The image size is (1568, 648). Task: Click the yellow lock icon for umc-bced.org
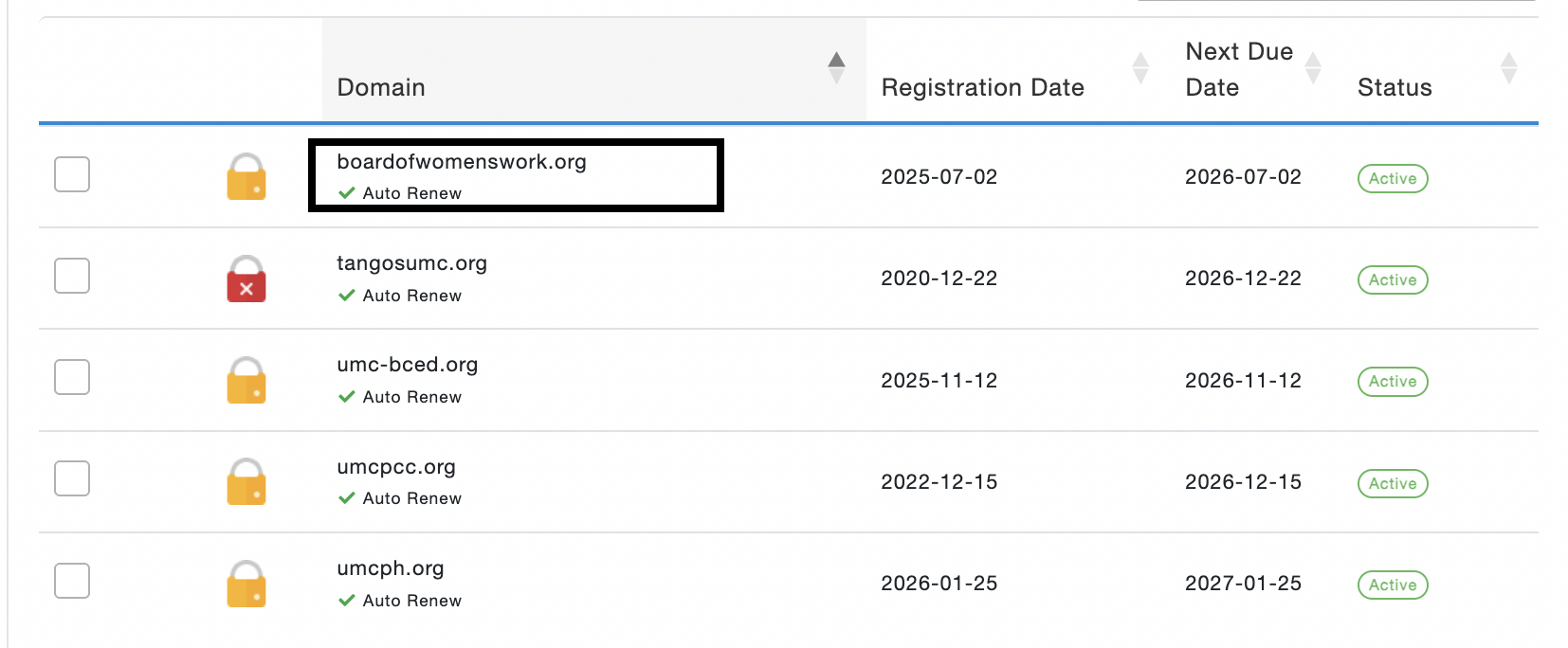246,381
